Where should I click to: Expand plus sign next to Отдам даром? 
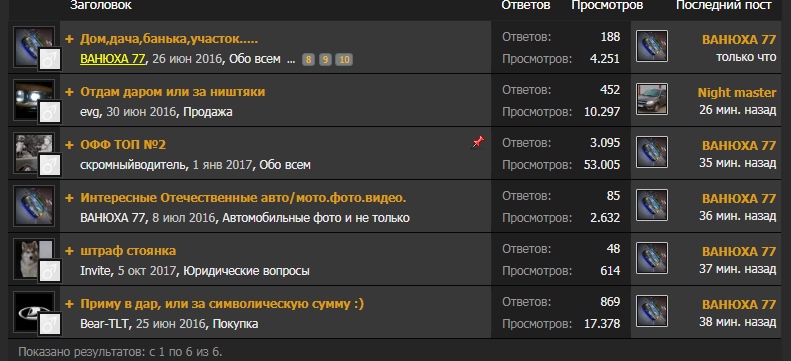[x=70, y=92]
